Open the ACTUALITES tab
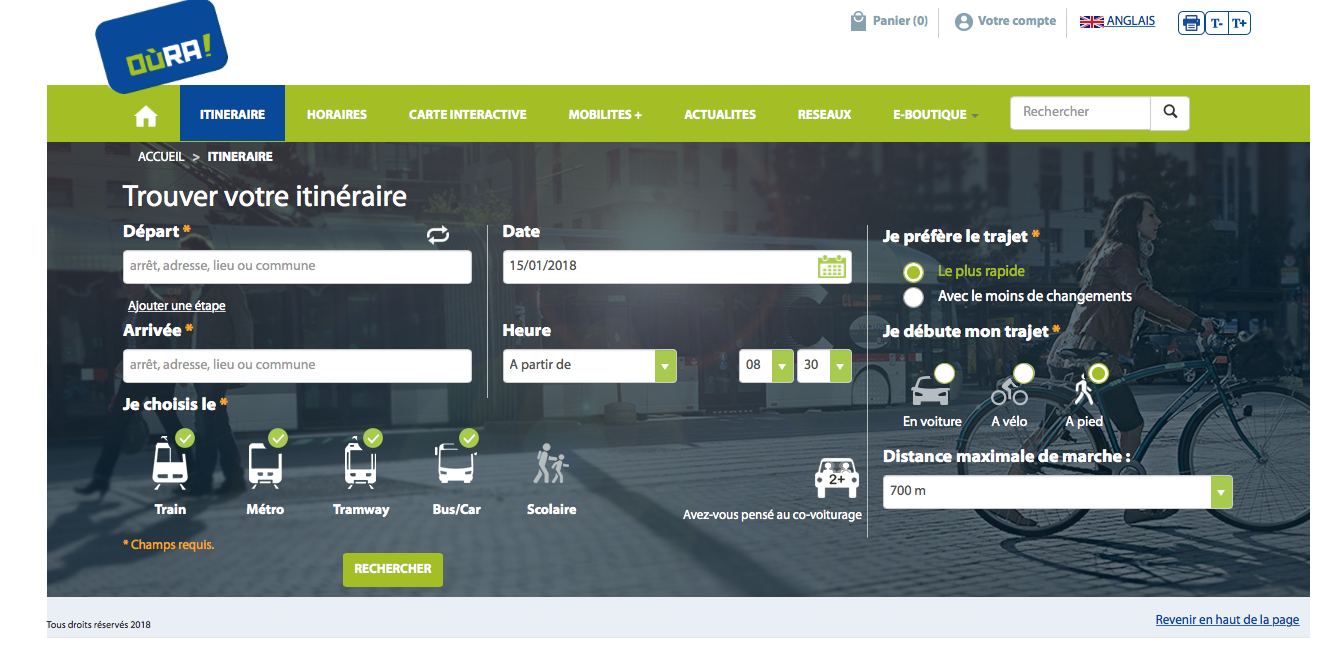The height and width of the screenshot is (646, 1323). pyautogui.click(x=720, y=115)
